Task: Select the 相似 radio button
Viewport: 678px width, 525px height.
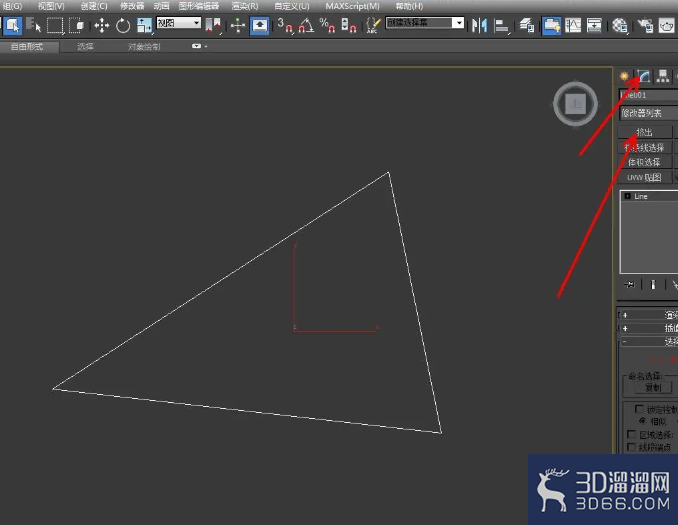Action: pyautogui.click(x=642, y=421)
